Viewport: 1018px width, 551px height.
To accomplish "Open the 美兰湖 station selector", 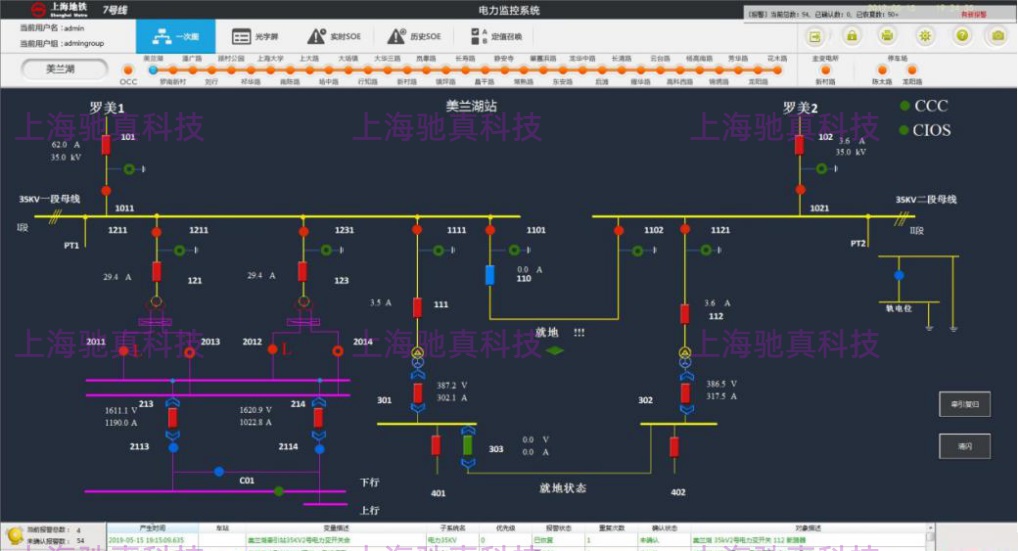I will click(x=62, y=70).
